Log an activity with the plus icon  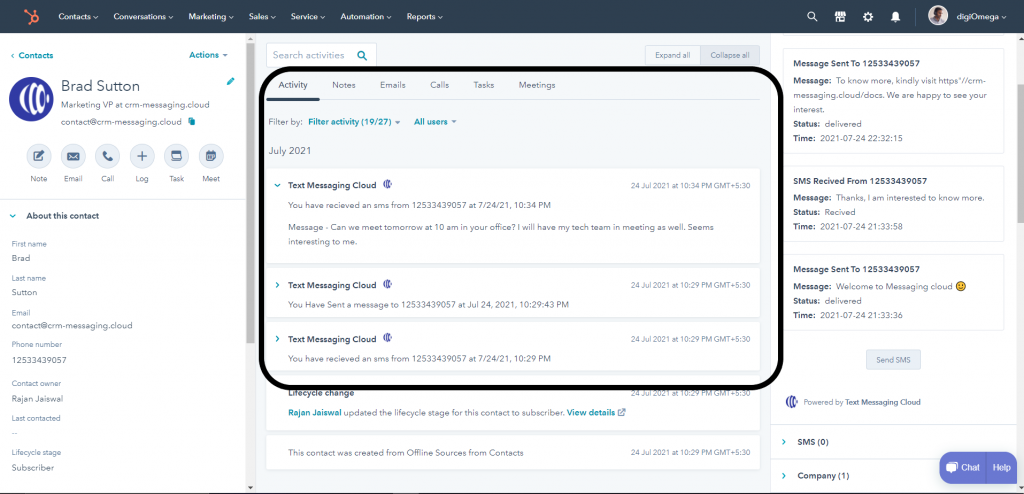(x=142, y=156)
